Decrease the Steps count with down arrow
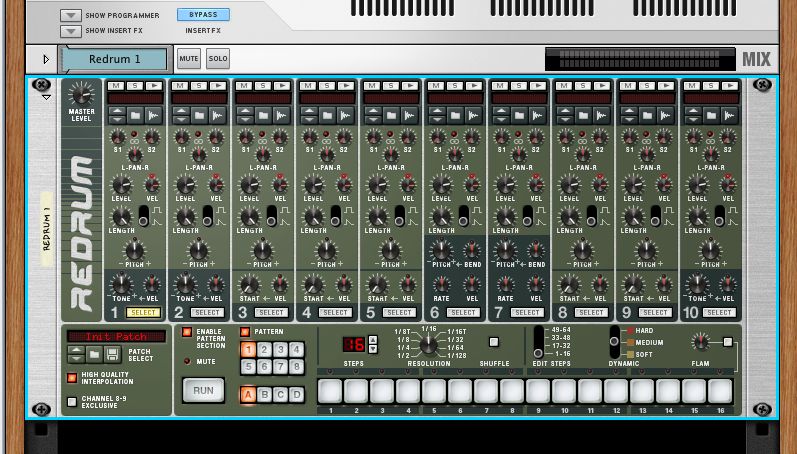 373,349
